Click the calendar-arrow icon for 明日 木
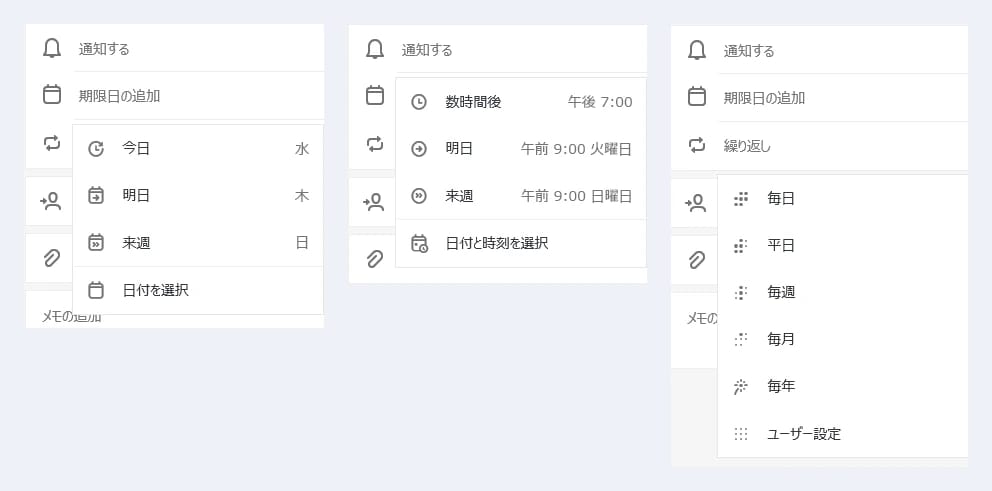 pos(96,196)
